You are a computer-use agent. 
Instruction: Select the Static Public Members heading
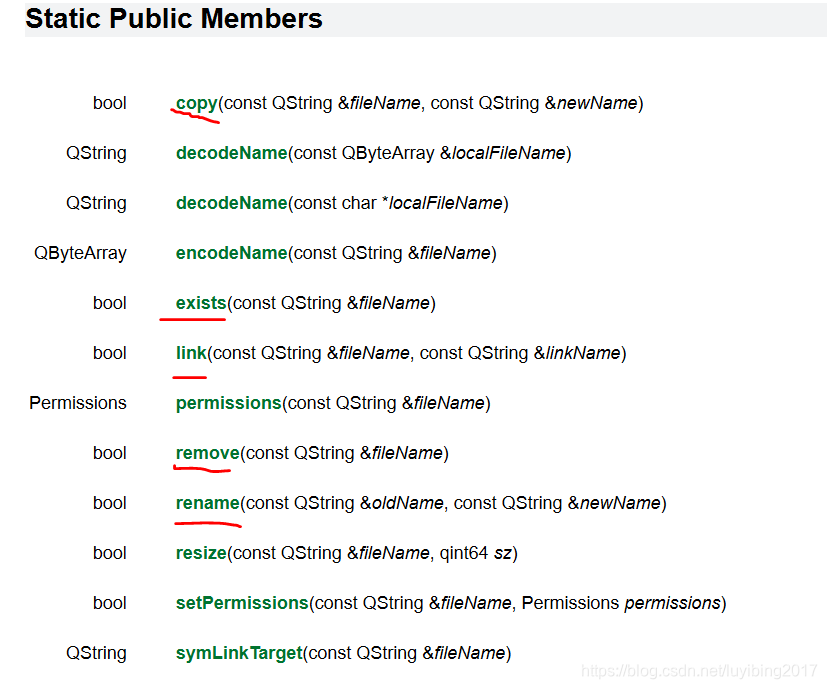click(174, 19)
